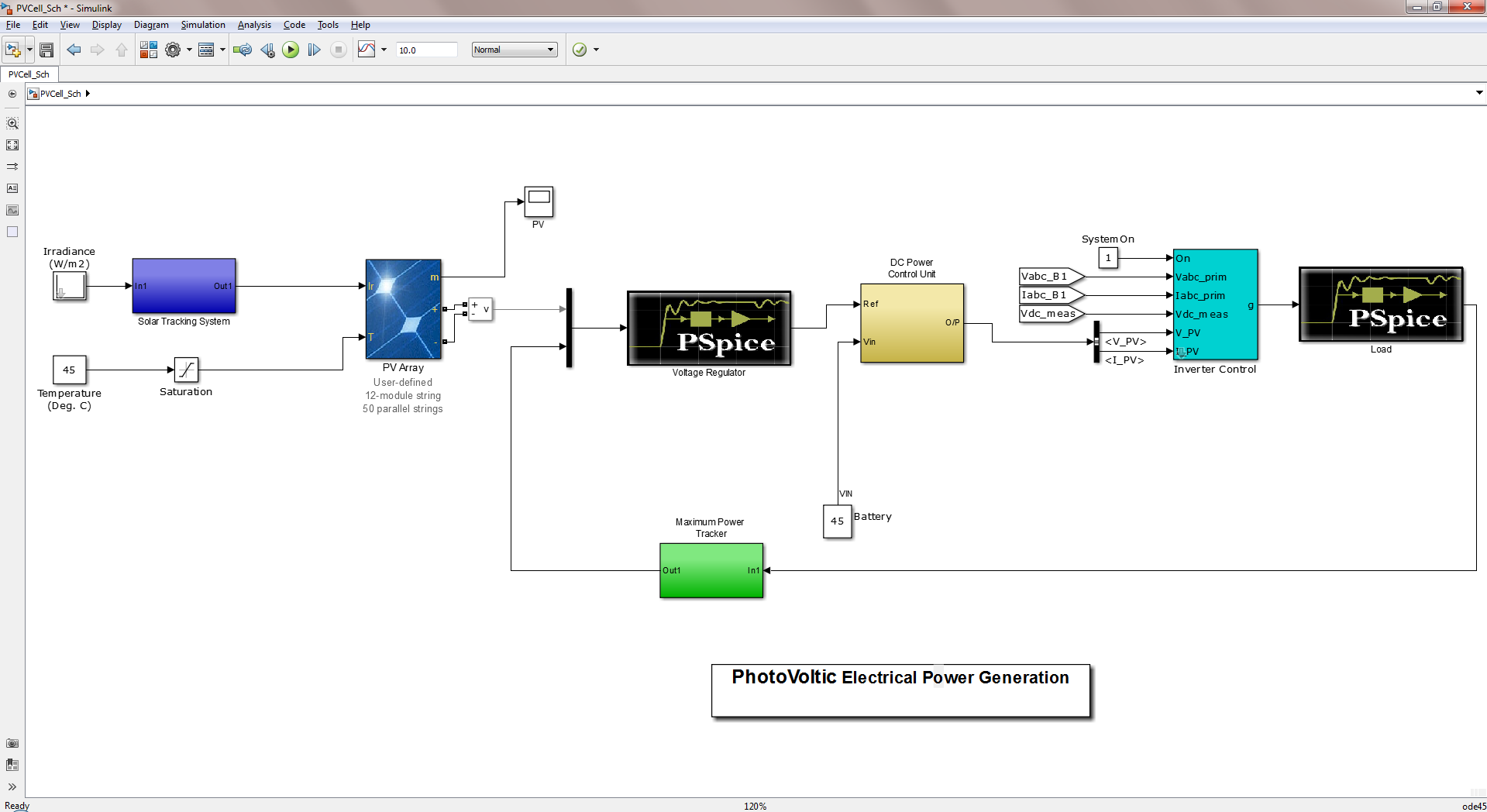1487x812 pixels.
Task: Click the Step Back icon
Action: (x=267, y=50)
